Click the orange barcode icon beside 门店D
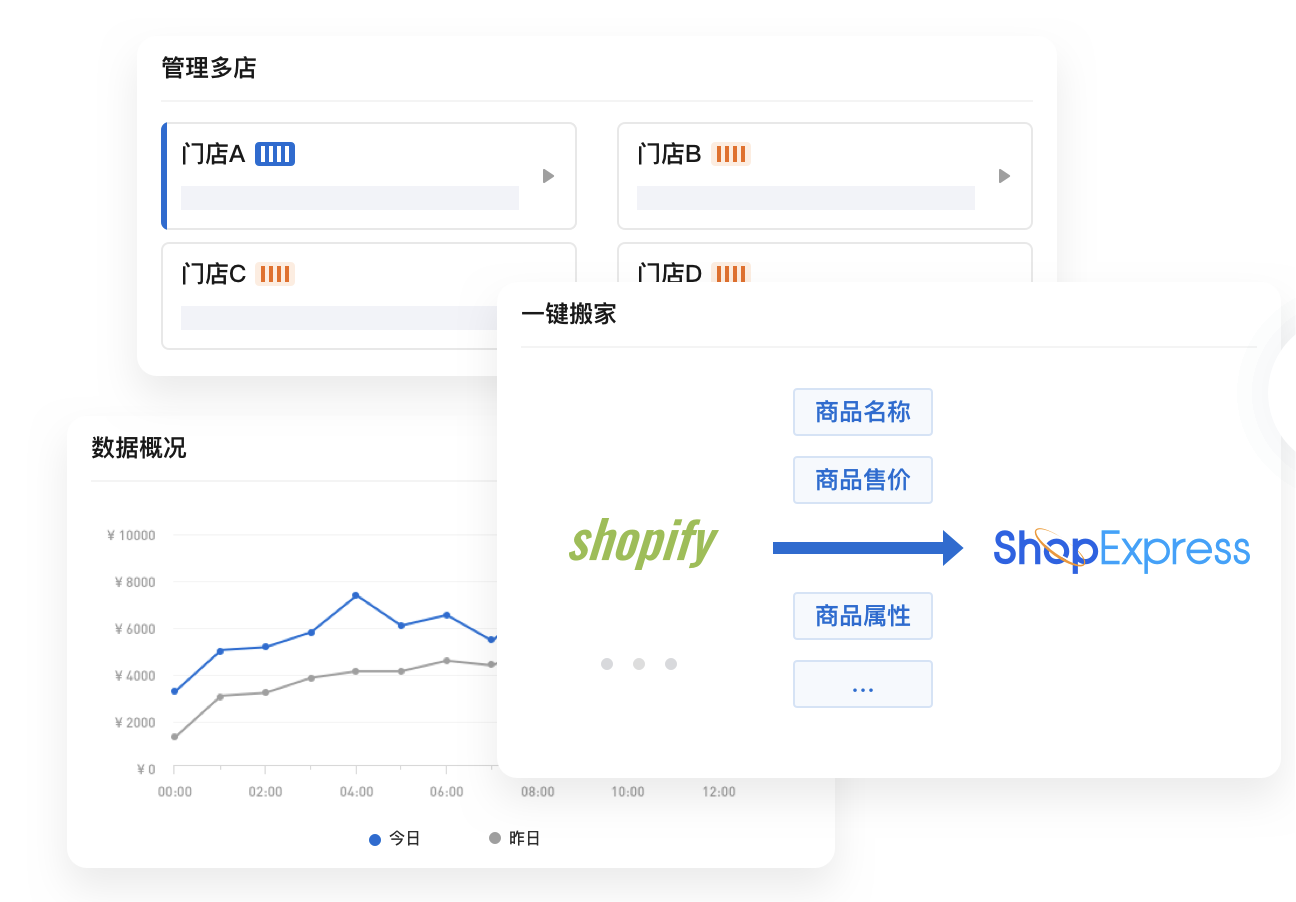The width and height of the screenshot is (1296, 902). click(731, 273)
